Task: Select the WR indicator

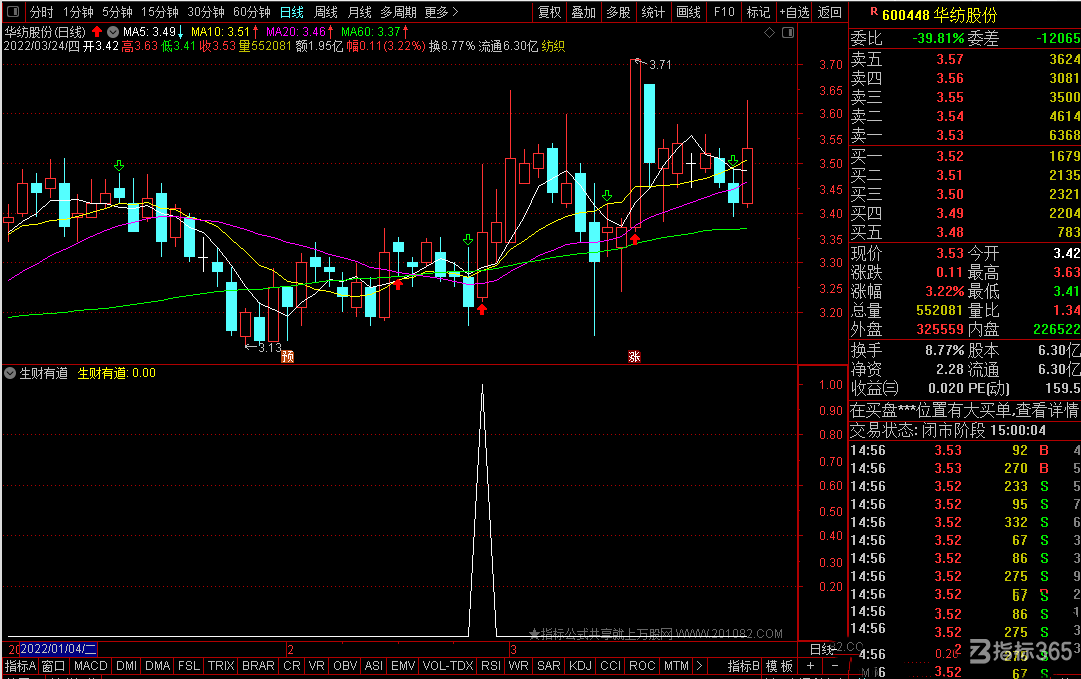Action: (518, 666)
